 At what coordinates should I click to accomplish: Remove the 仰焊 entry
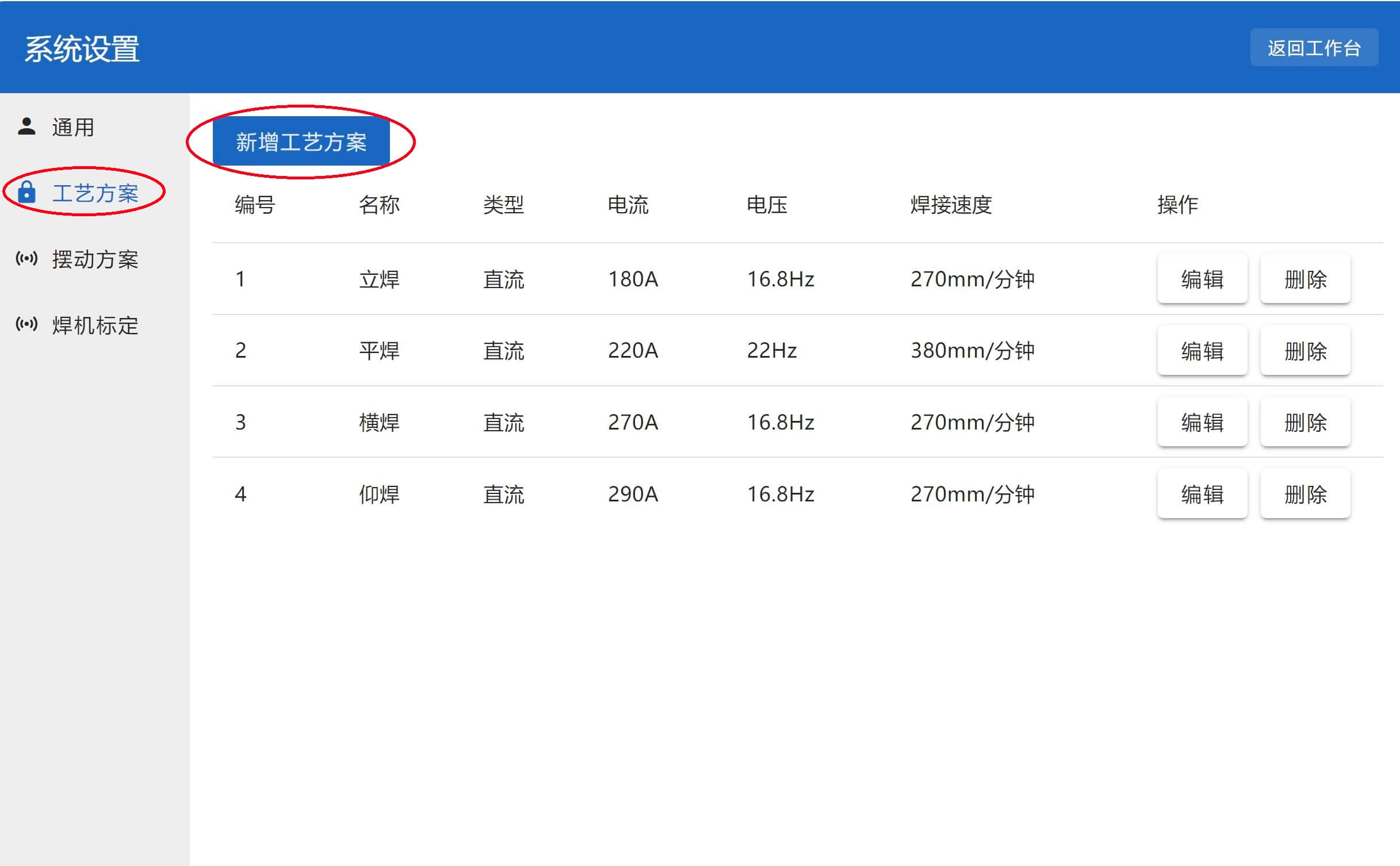1305,494
